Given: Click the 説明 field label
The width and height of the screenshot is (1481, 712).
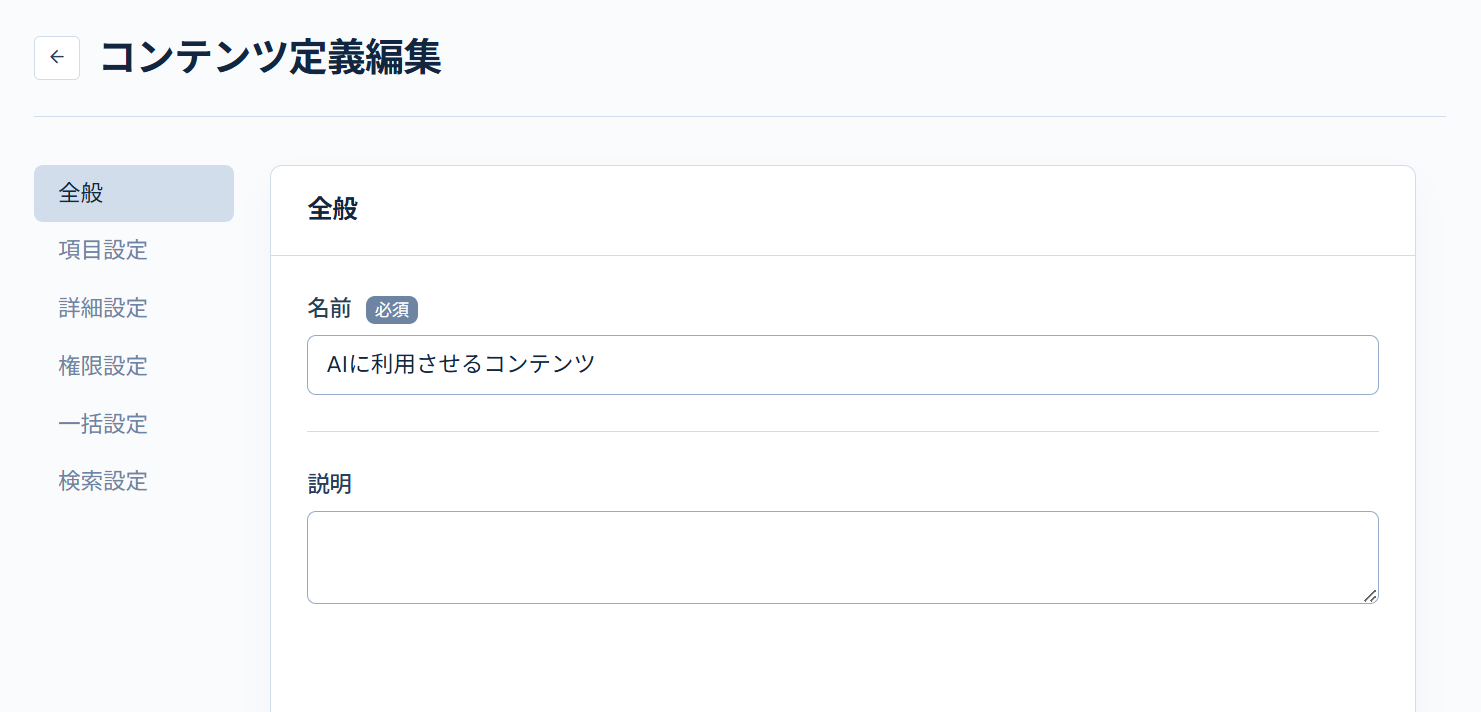Looking at the screenshot, I should click(x=328, y=484).
